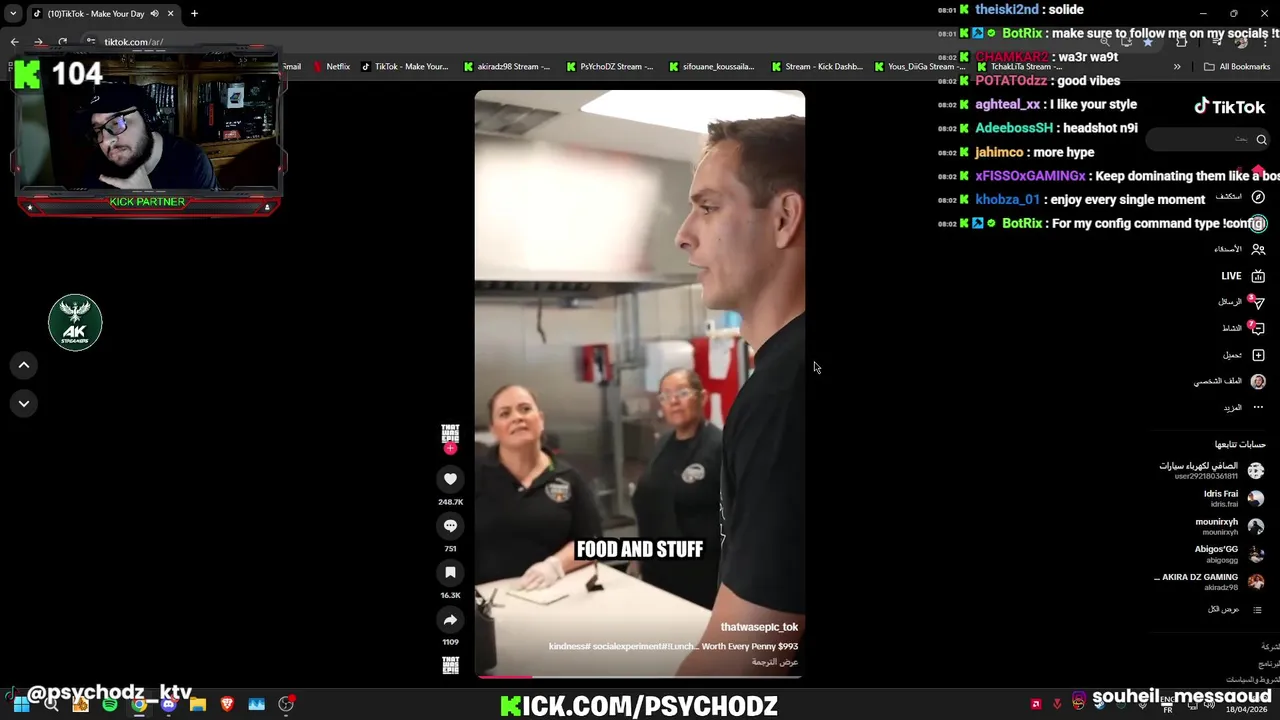Open Activity notifications icon in sidebar
The width and height of the screenshot is (1280, 720).
point(1258,328)
